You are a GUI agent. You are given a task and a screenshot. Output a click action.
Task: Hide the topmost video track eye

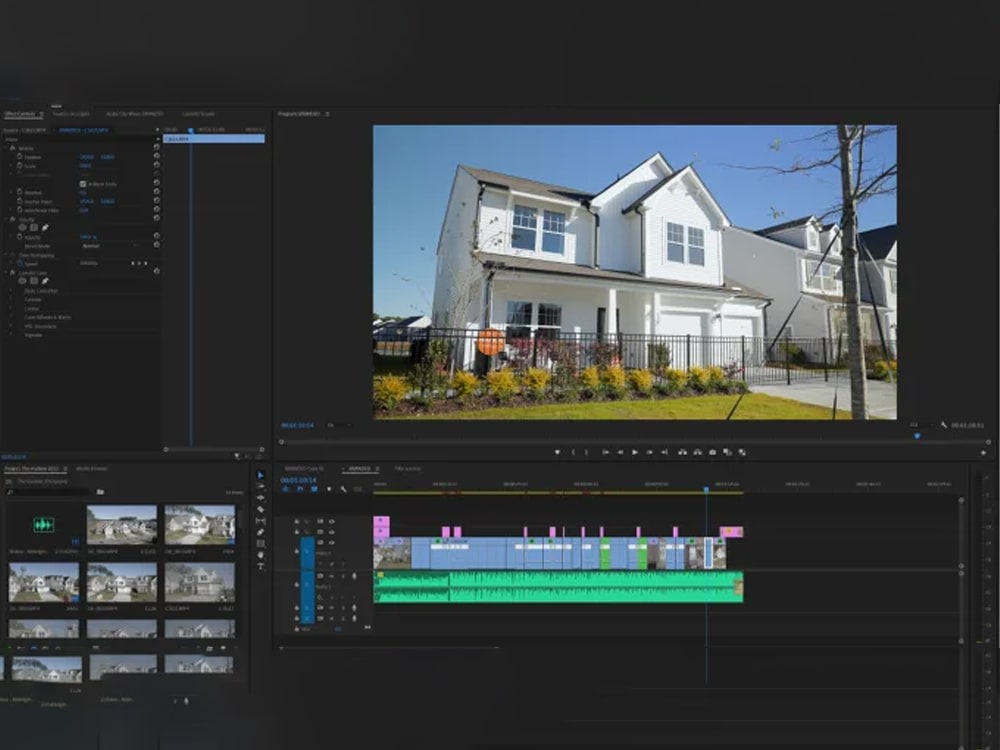click(x=331, y=521)
